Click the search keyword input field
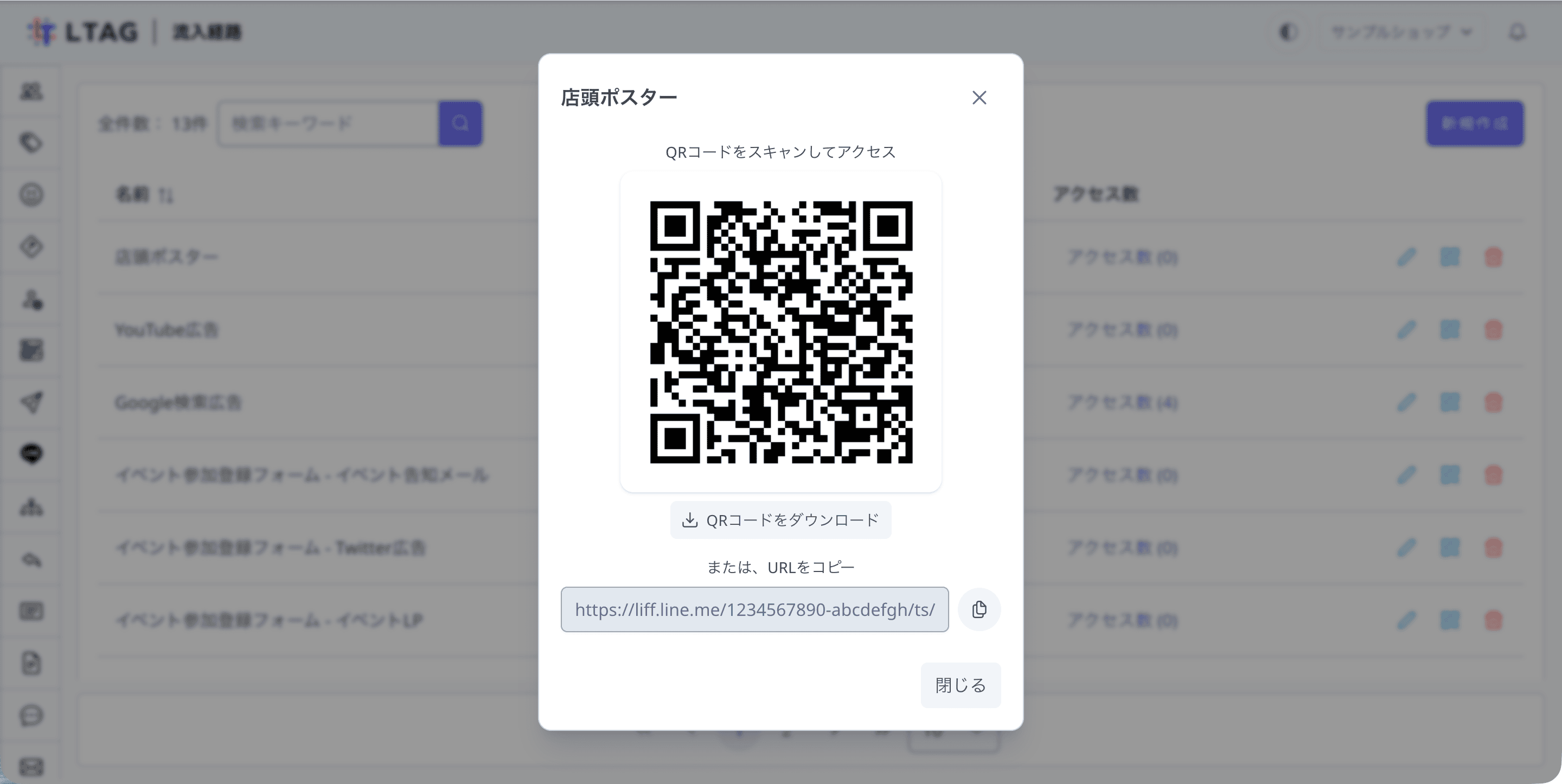Image resolution: width=1562 pixels, height=784 pixels. pyautogui.click(x=329, y=124)
